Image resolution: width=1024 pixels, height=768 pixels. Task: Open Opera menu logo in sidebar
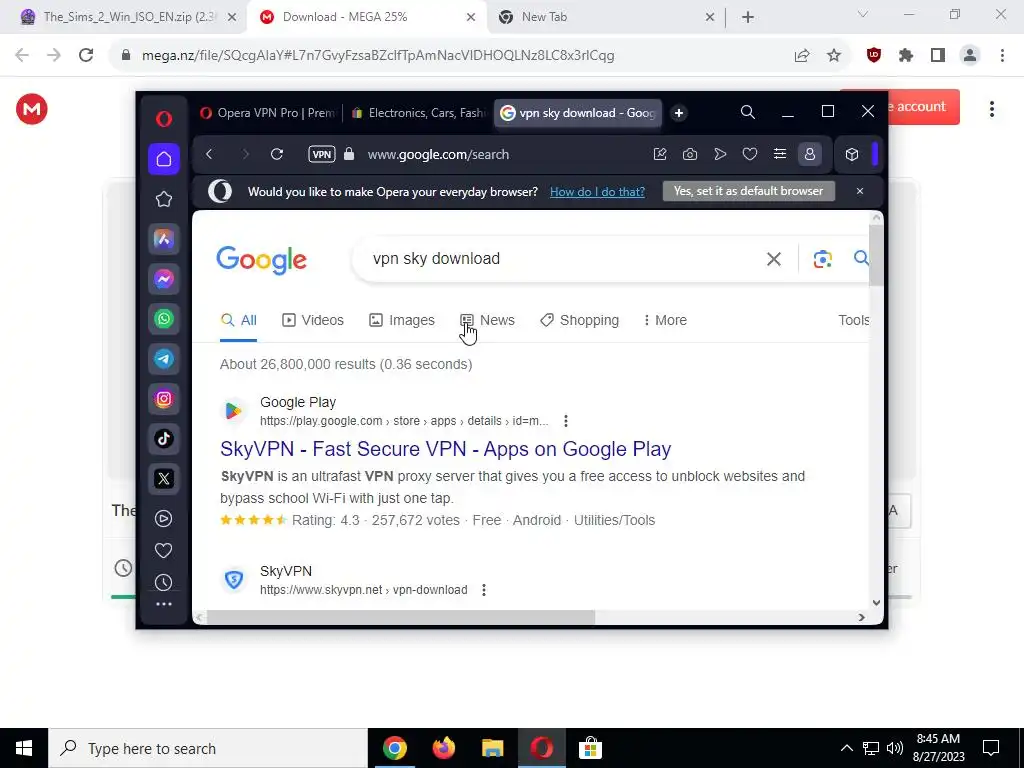[x=163, y=118]
